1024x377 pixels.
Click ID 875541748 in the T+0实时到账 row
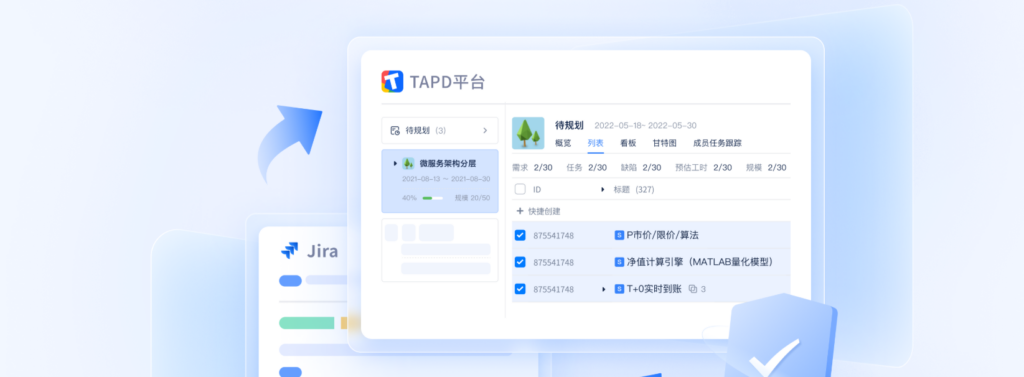(553, 289)
